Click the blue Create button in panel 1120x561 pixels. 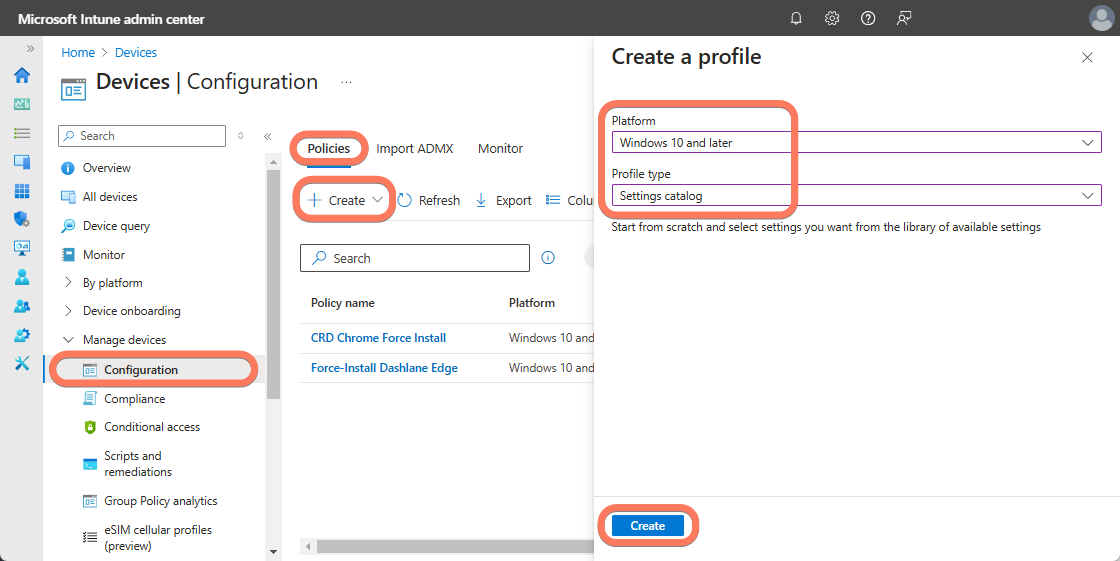(x=647, y=526)
